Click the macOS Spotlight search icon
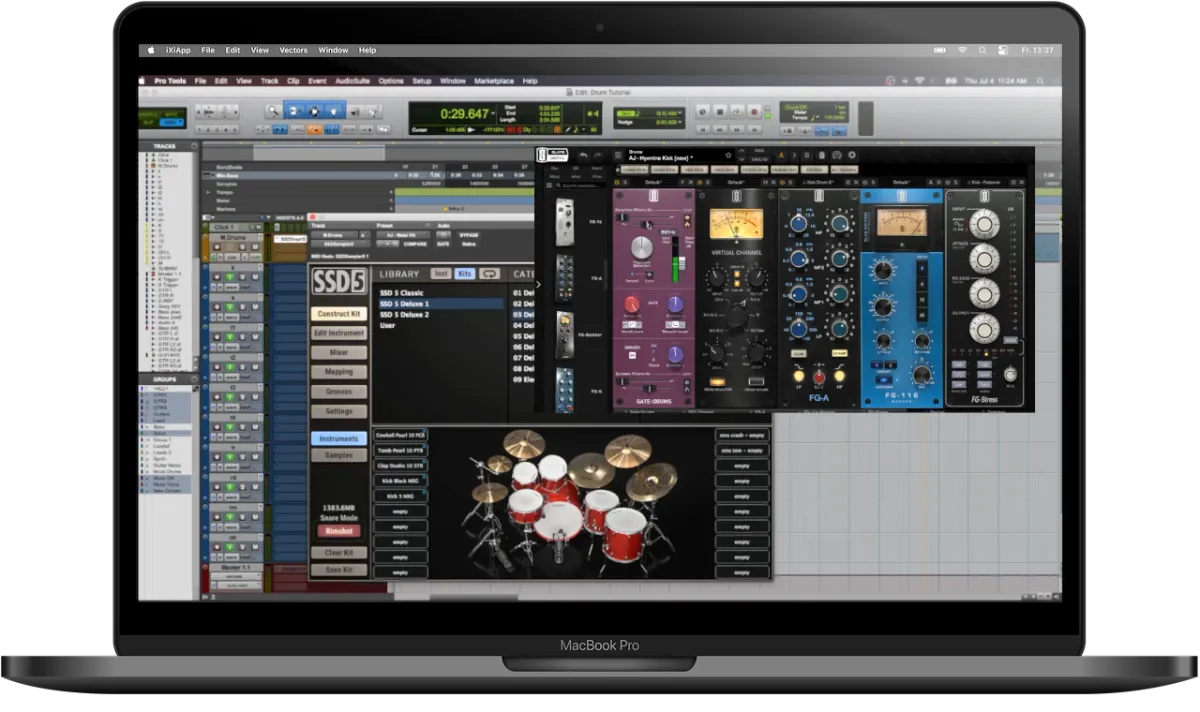The image size is (1200, 712). pos(981,50)
